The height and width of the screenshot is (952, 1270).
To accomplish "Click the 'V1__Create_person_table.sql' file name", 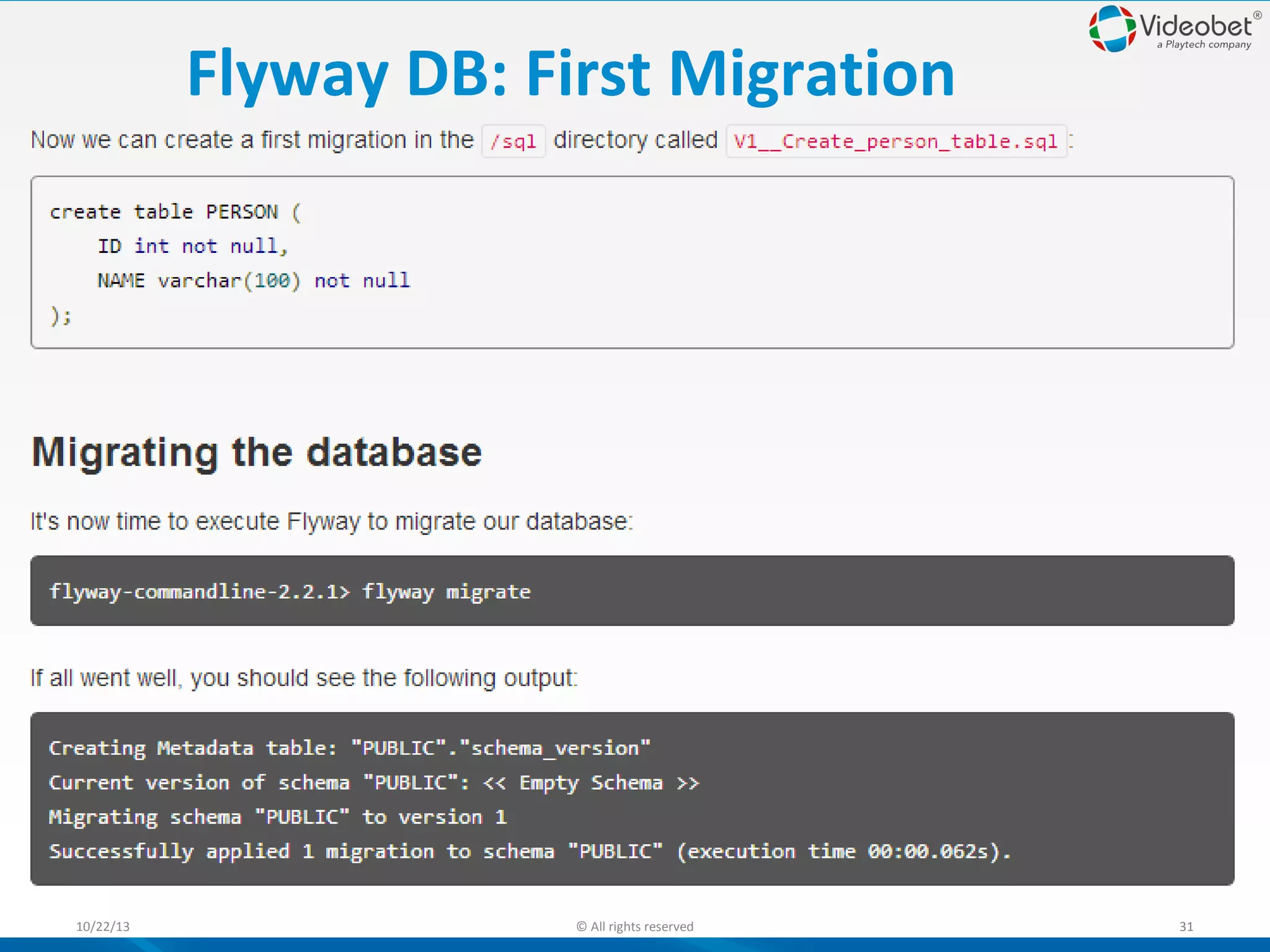I will (896, 141).
